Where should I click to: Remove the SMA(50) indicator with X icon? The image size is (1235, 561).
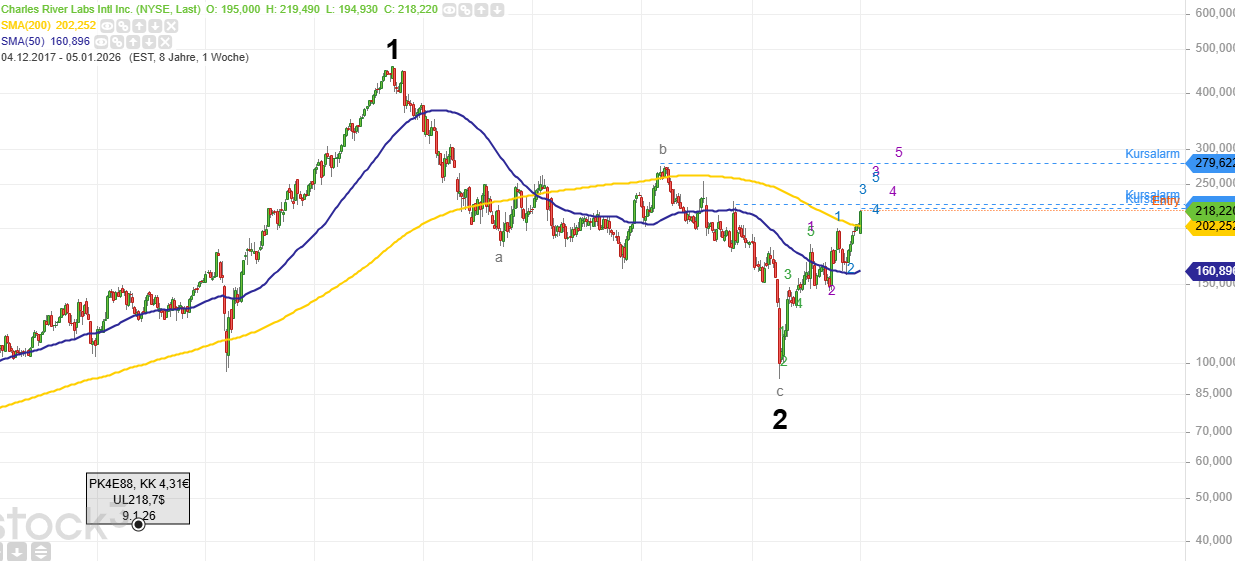tap(165, 42)
